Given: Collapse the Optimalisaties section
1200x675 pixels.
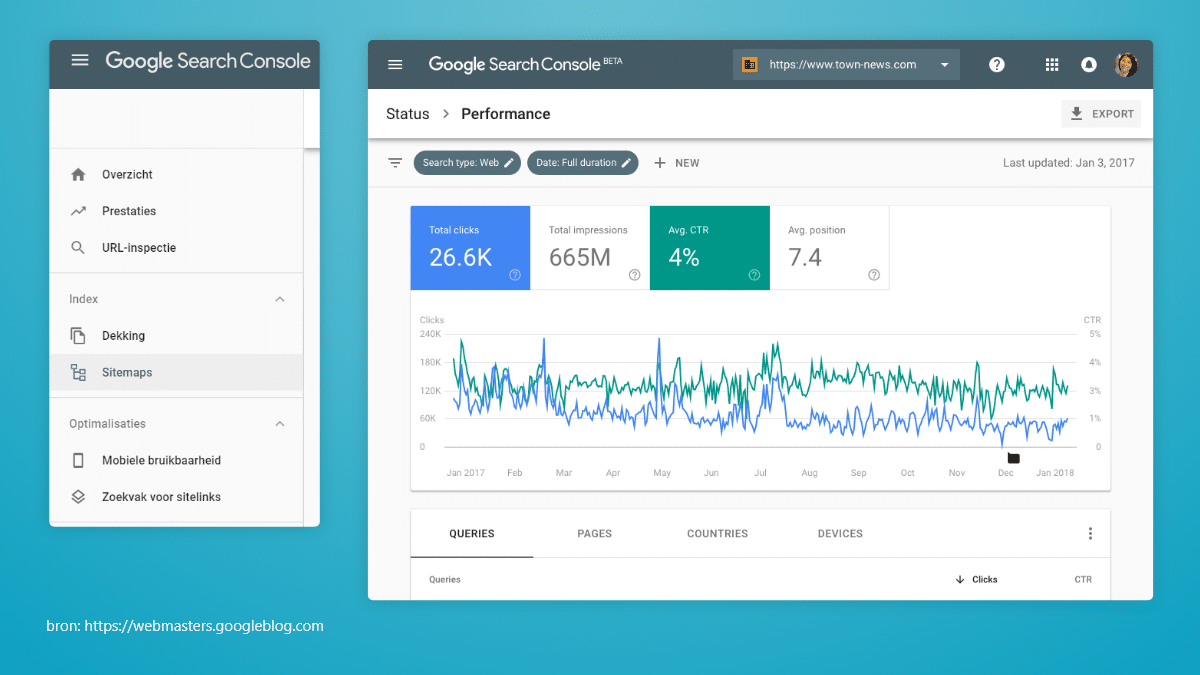Looking at the screenshot, I should [280, 423].
